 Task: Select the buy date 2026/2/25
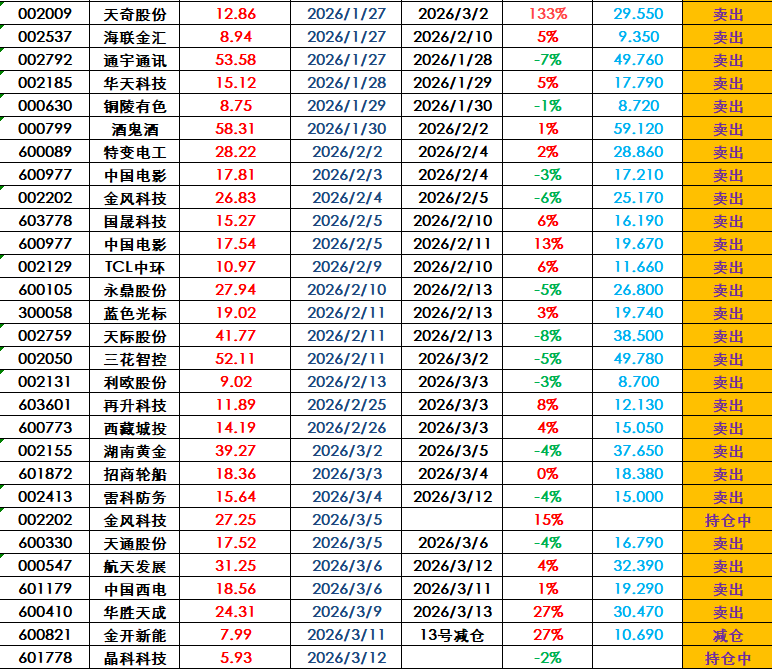[x=347, y=405]
